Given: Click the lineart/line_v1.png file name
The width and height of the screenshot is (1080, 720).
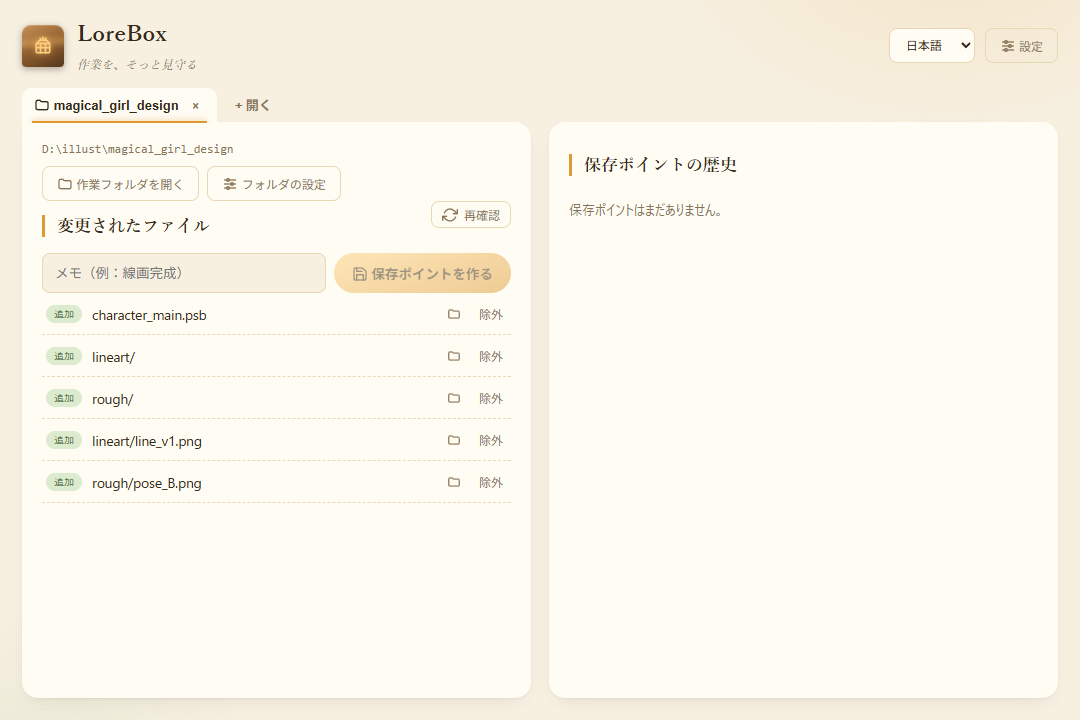Looking at the screenshot, I should (x=147, y=441).
